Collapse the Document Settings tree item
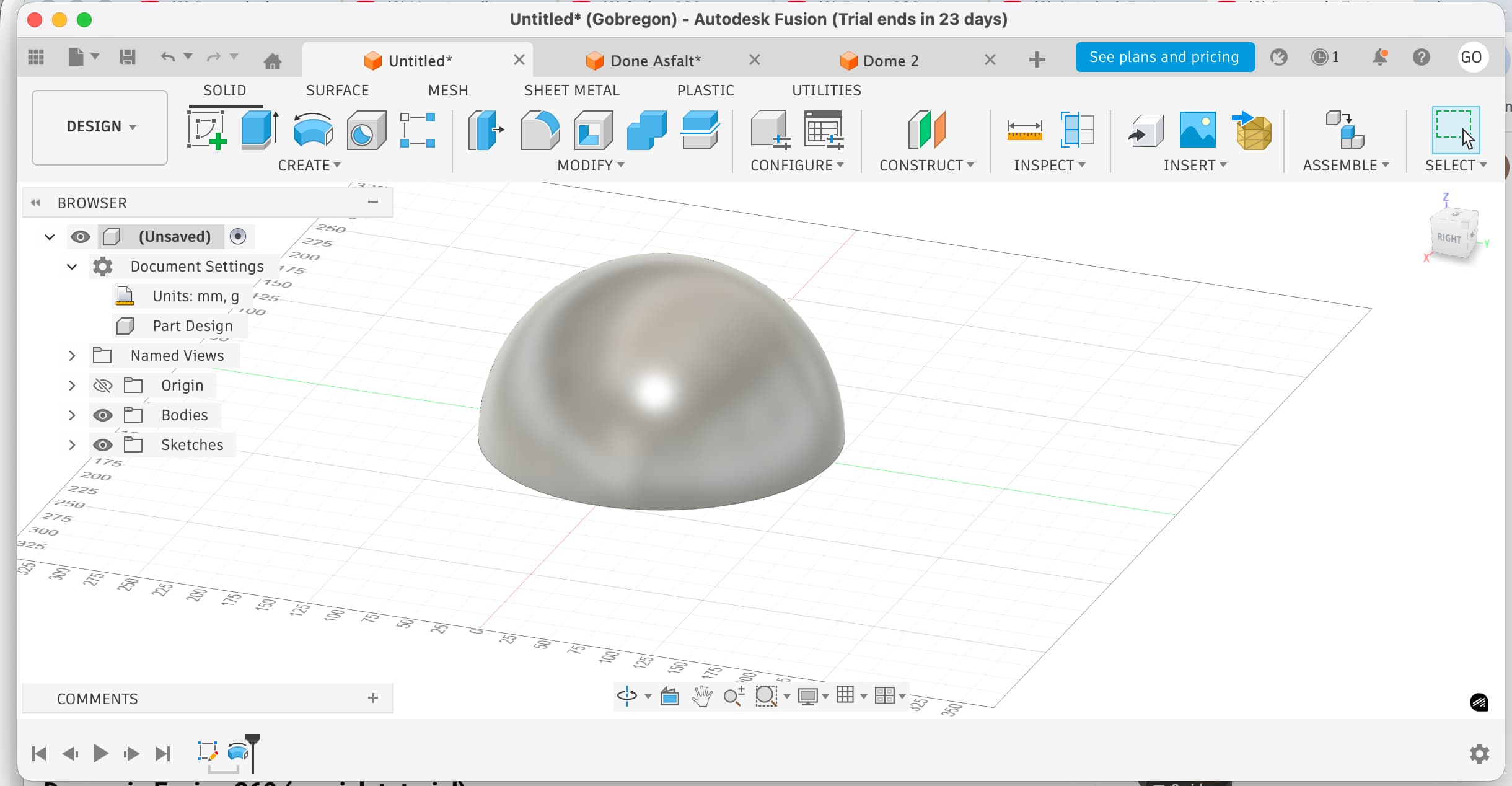1512x786 pixels. coord(72,267)
